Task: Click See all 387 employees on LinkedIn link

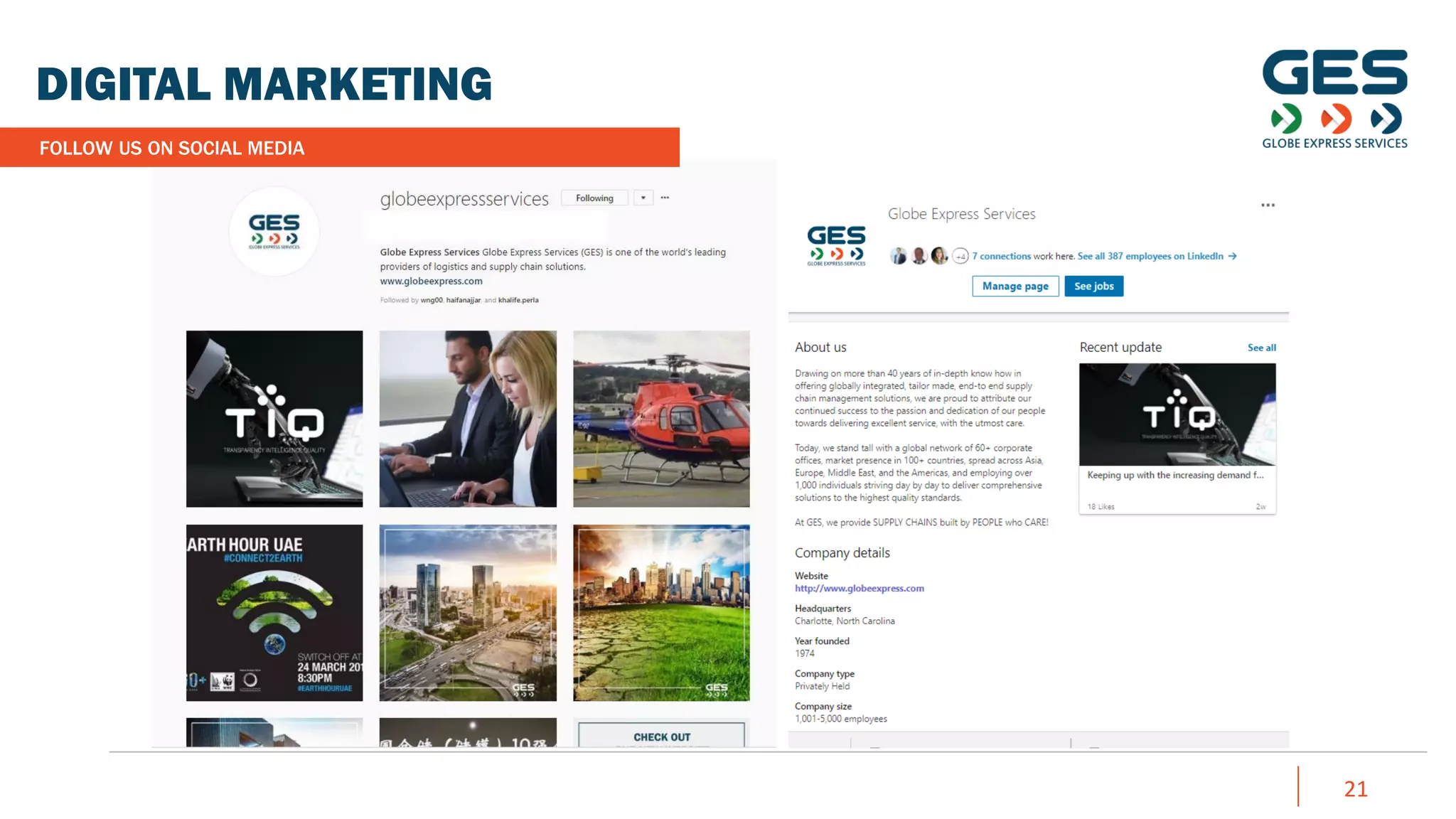Action: tap(1157, 257)
